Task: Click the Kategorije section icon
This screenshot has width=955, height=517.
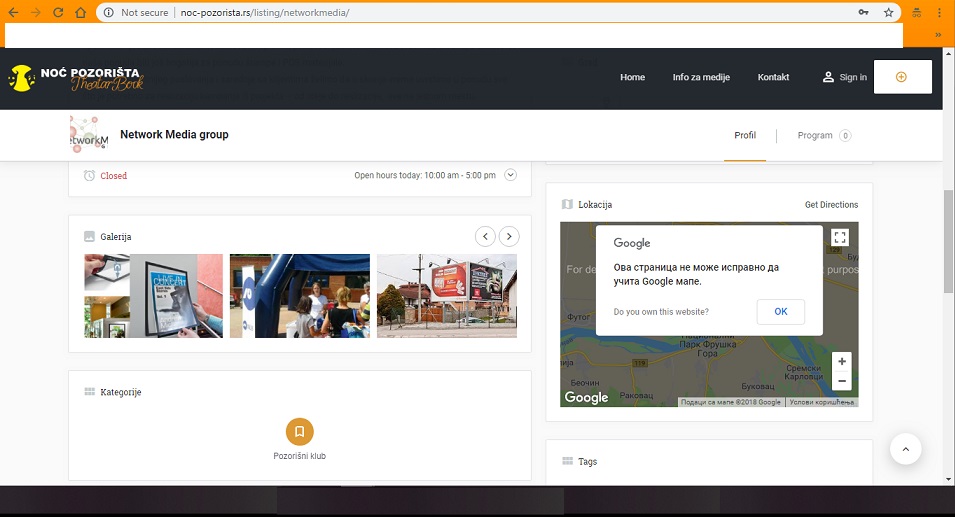Action: tap(90, 392)
